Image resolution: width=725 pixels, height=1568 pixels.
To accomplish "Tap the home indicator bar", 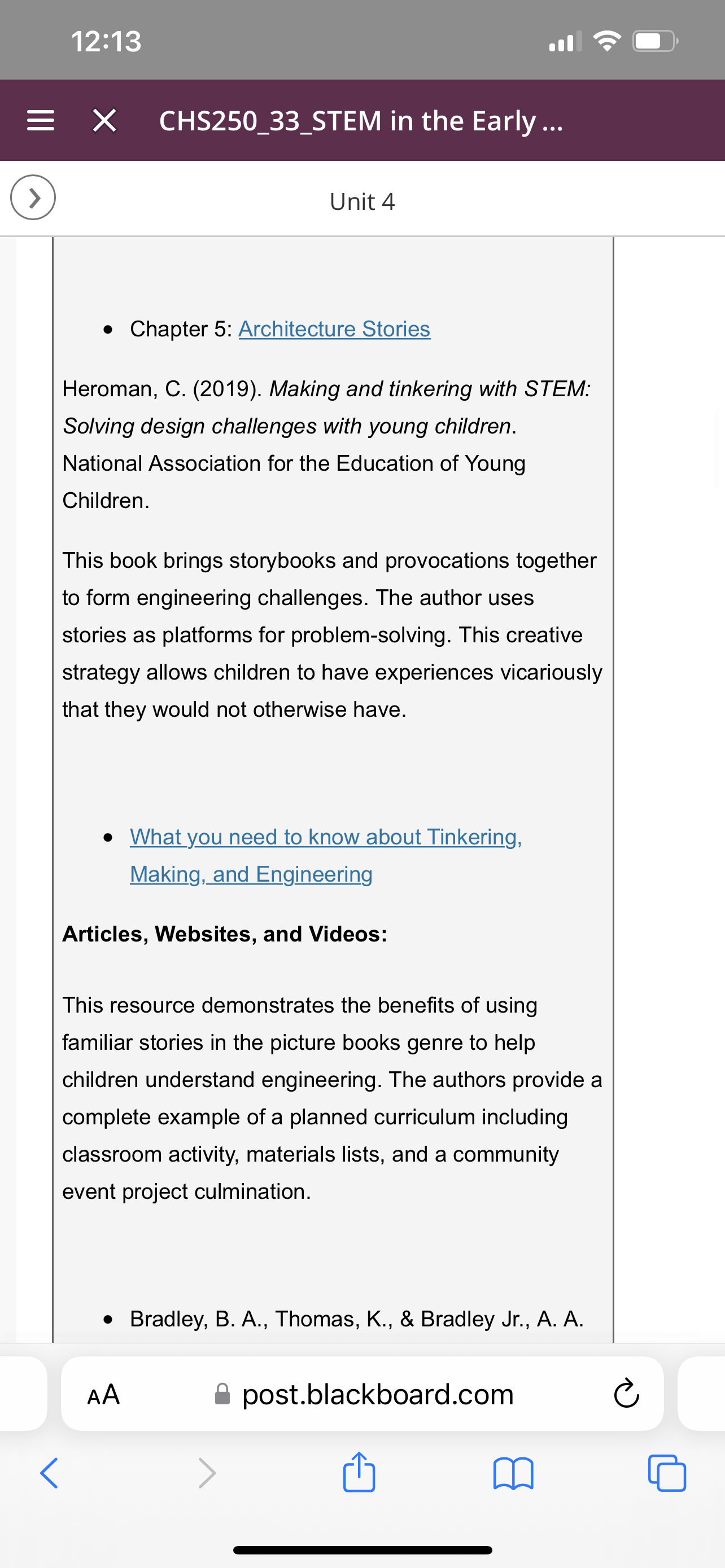I will (x=363, y=1550).
